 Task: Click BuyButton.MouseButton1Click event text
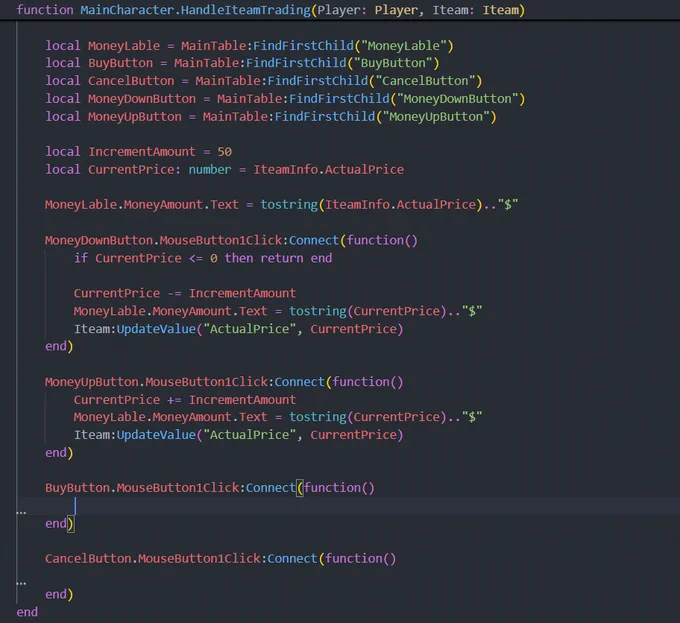tap(142, 488)
